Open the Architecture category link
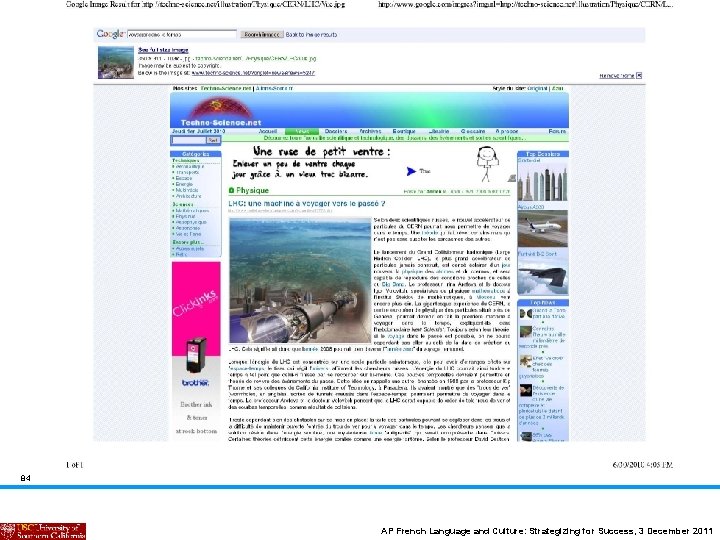 (188, 196)
